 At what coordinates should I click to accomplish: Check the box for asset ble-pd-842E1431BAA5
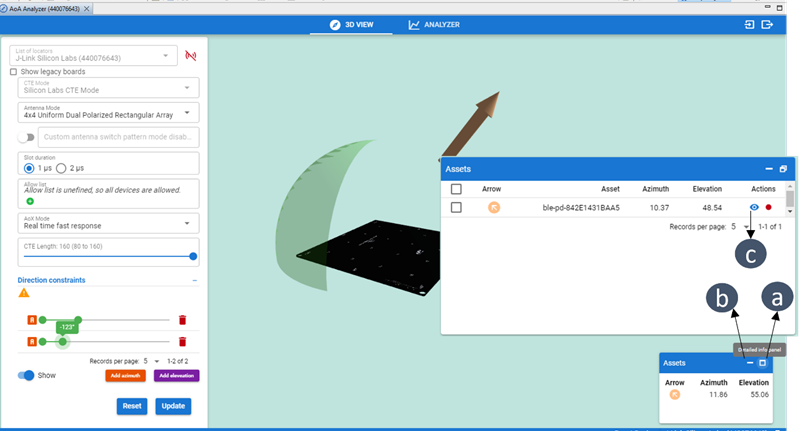(456, 208)
